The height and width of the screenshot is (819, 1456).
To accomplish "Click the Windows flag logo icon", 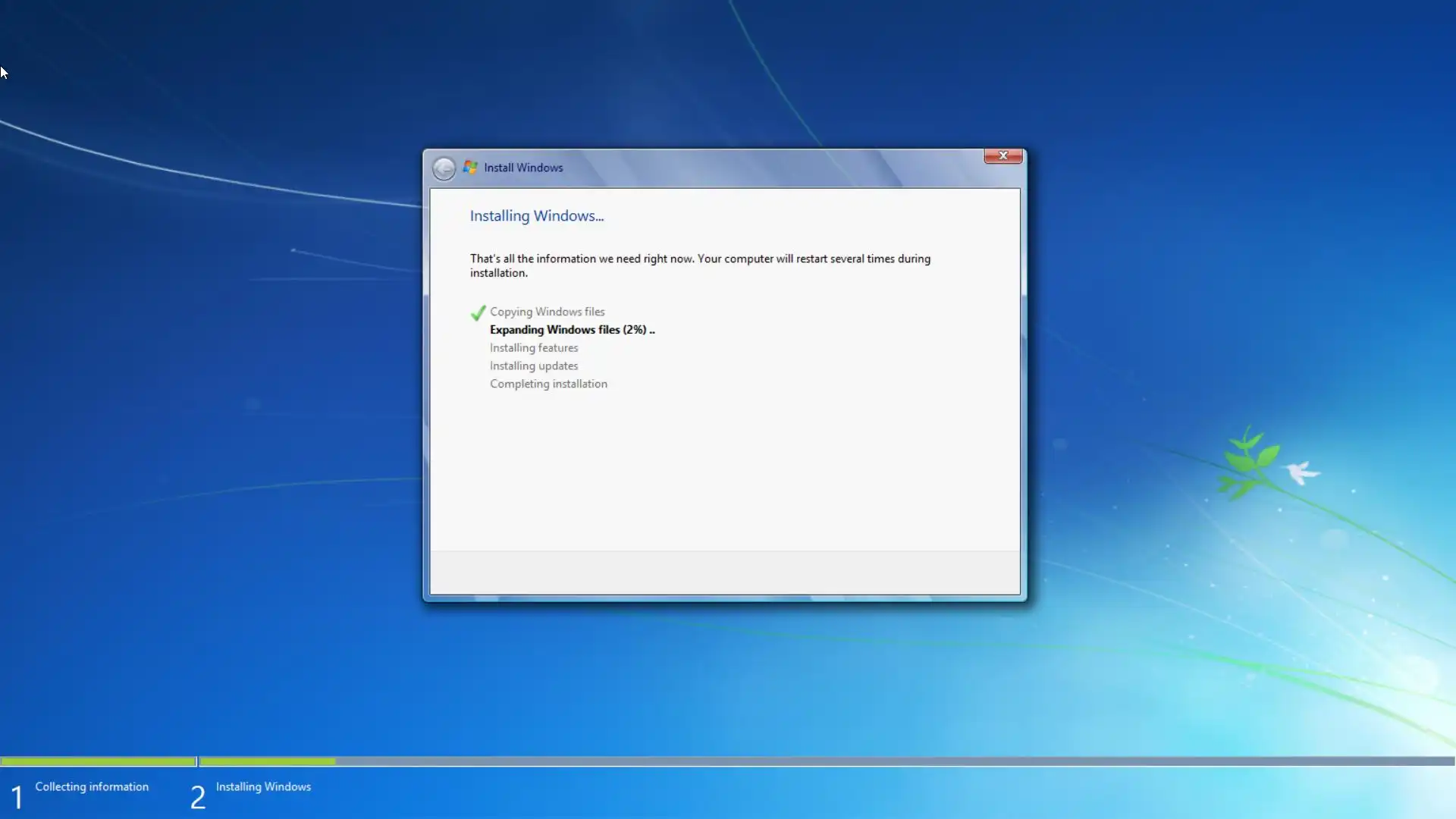I will [x=470, y=168].
